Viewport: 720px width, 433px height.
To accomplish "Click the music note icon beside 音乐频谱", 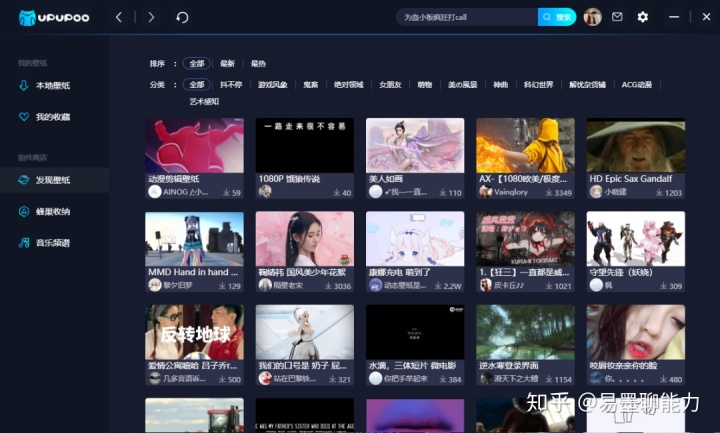I will point(24,242).
